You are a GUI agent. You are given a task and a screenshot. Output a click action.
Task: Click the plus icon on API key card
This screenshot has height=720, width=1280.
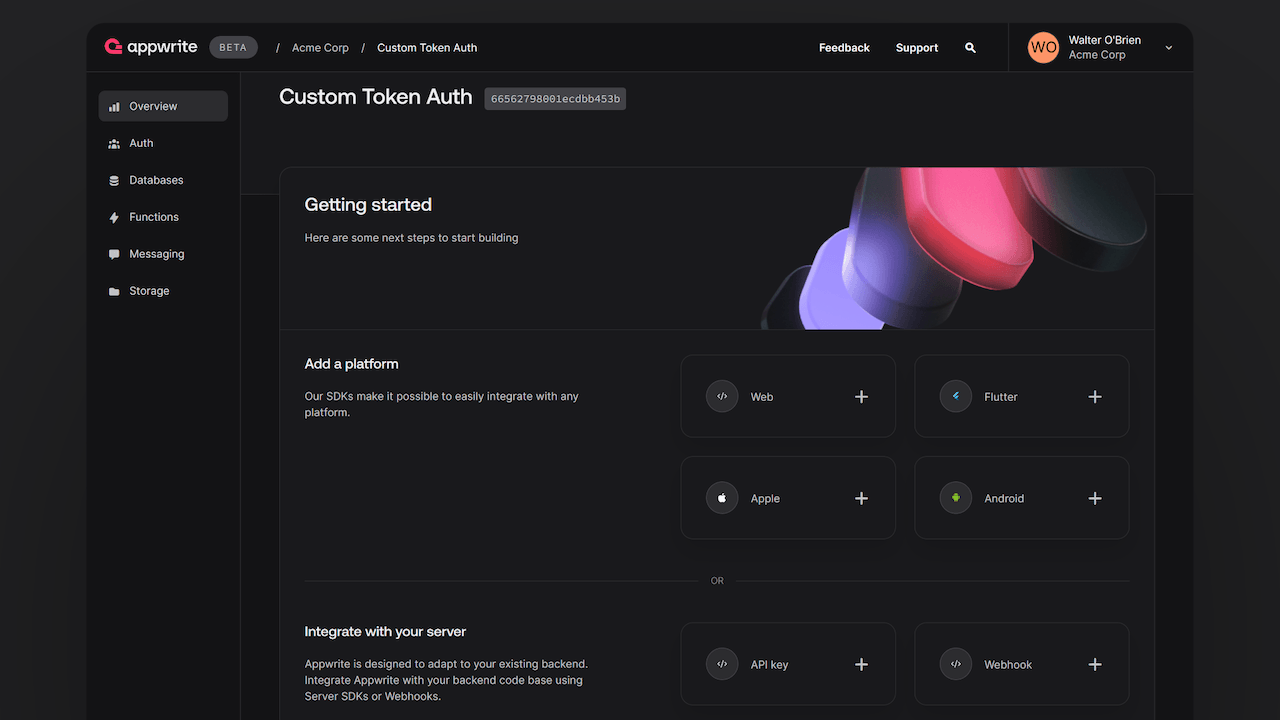pyautogui.click(x=861, y=665)
